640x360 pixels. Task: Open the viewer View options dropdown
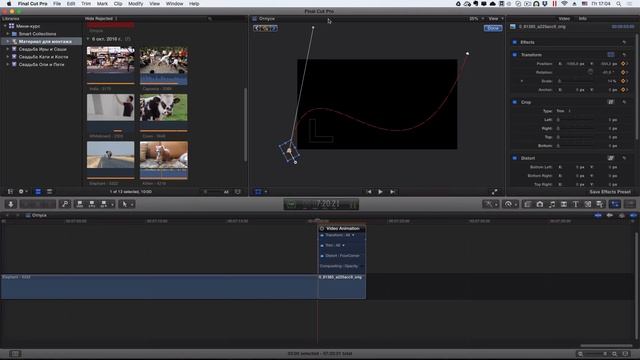pyautogui.click(x=496, y=19)
